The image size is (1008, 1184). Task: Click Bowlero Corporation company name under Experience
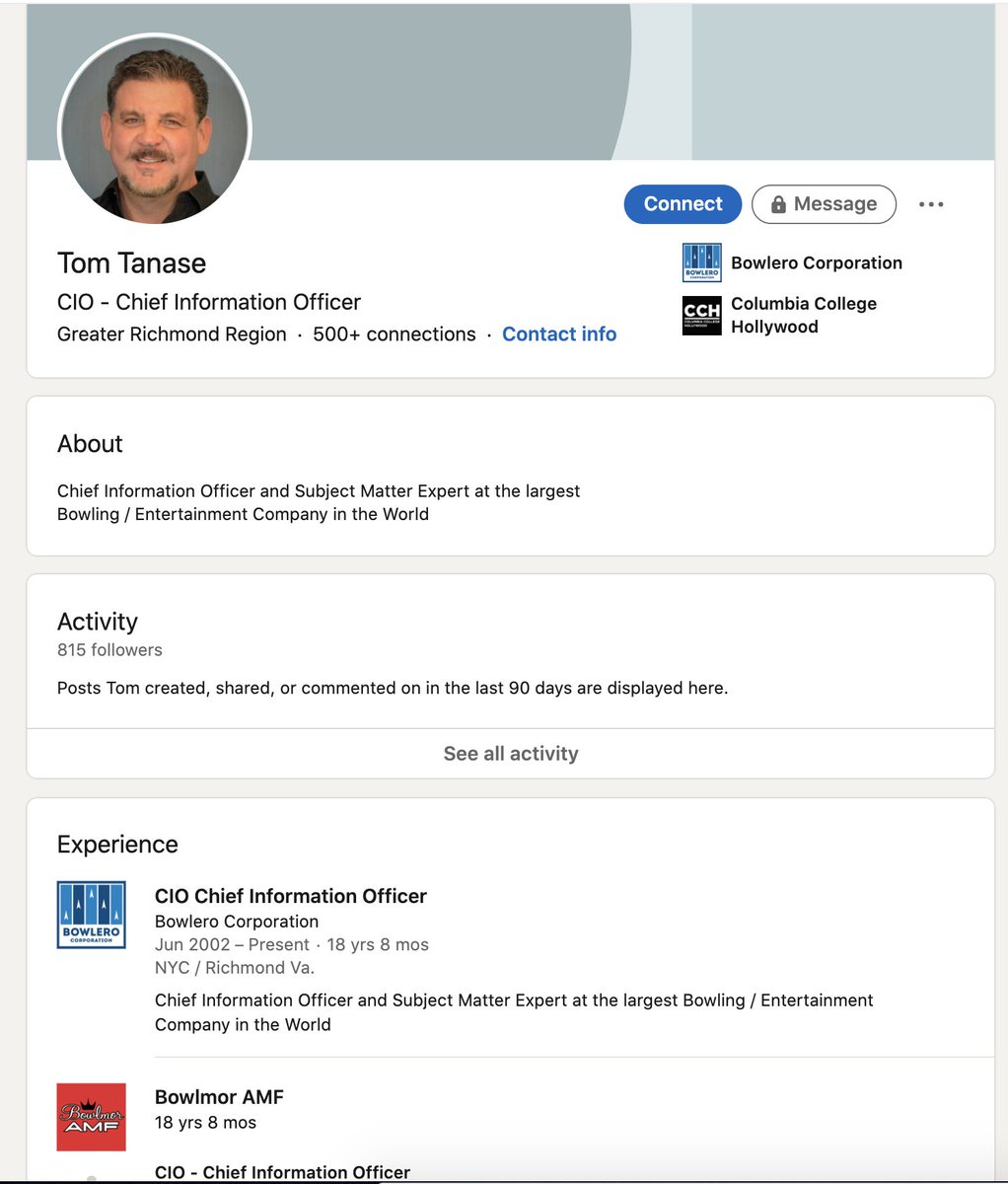[x=237, y=922]
